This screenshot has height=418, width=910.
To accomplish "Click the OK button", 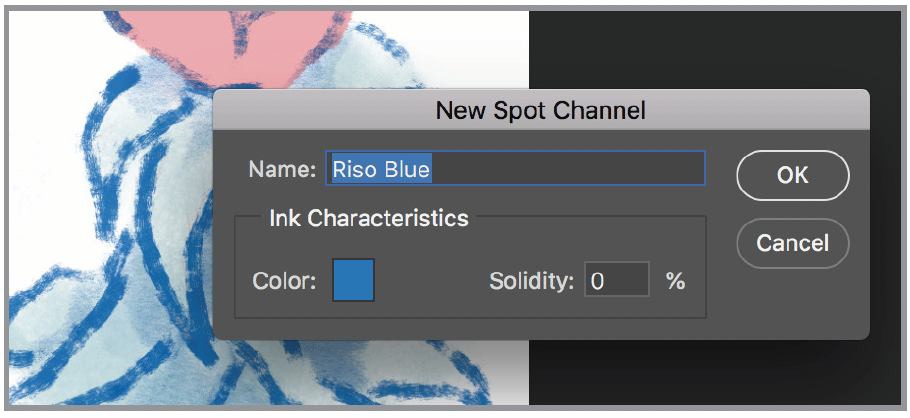I will pos(792,175).
